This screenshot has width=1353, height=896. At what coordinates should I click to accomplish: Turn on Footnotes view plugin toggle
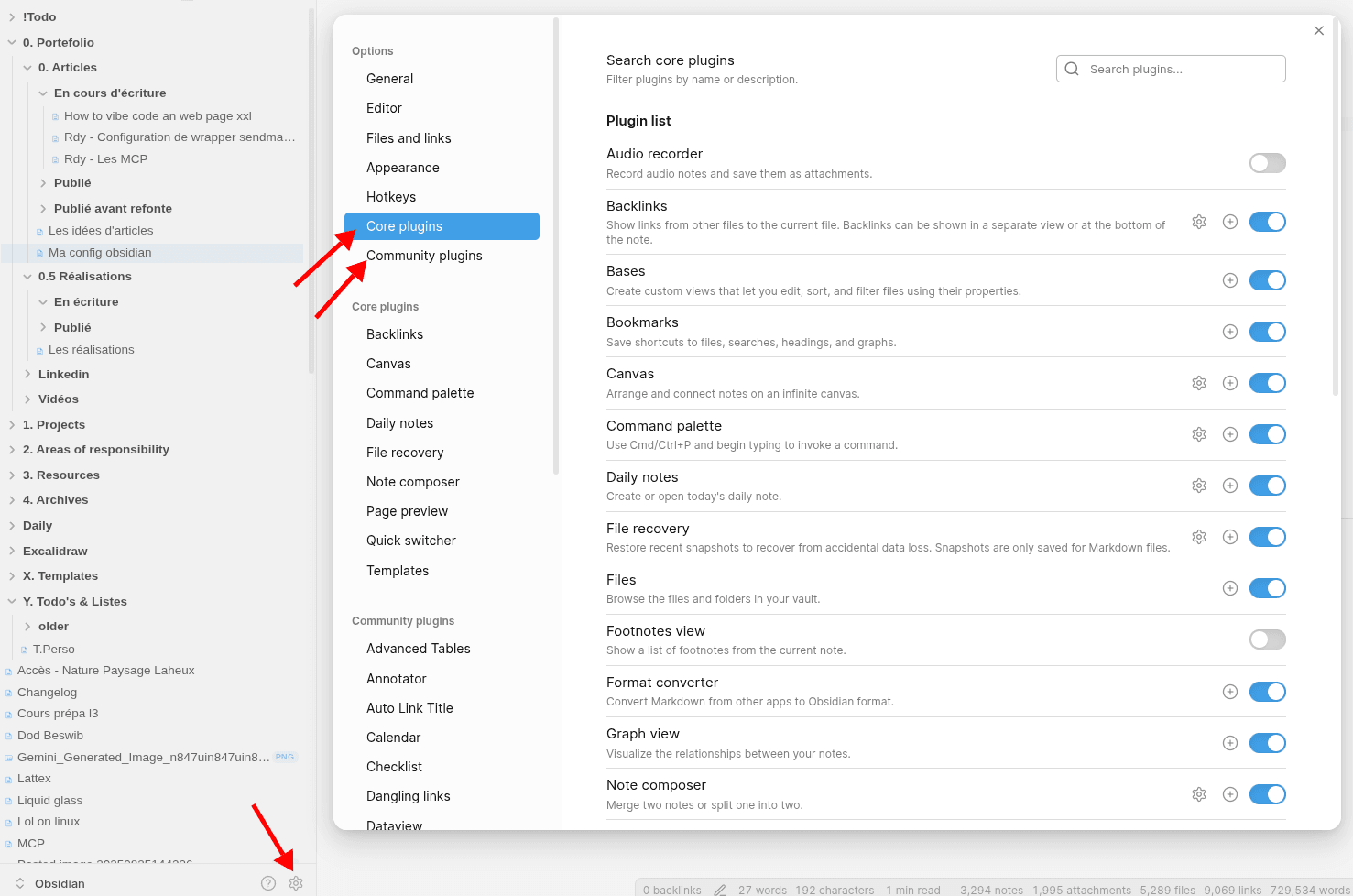coord(1267,639)
